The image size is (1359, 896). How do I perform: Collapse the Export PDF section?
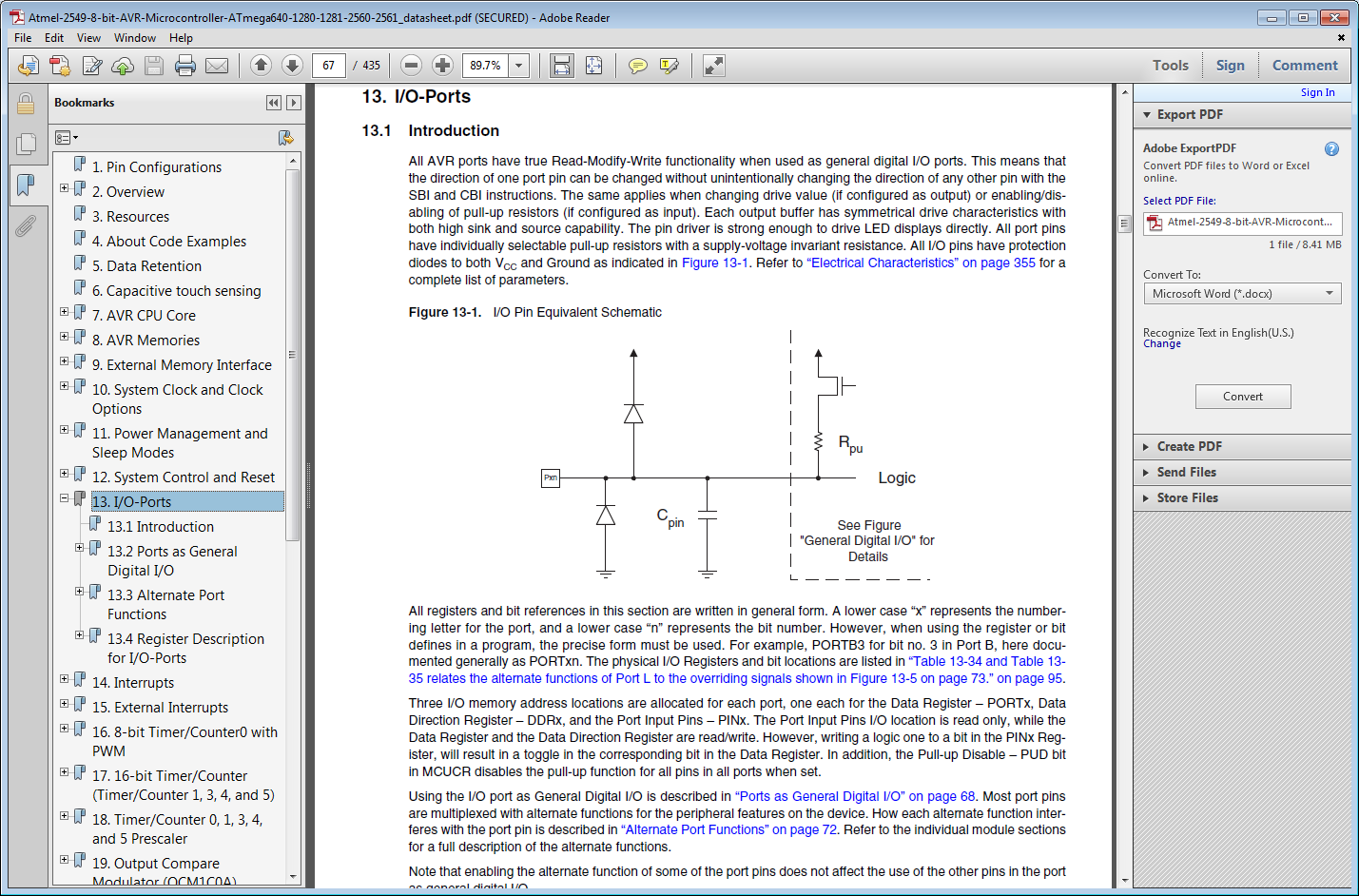[x=1242, y=114]
